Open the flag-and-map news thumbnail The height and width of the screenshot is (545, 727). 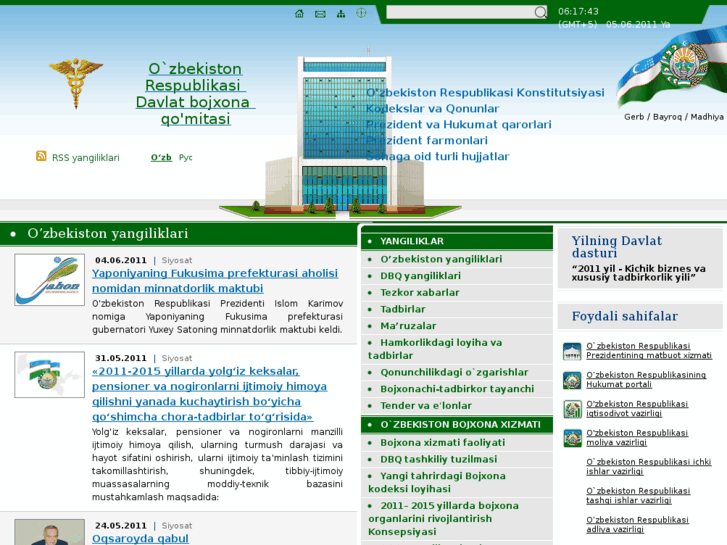tap(50, 374)
